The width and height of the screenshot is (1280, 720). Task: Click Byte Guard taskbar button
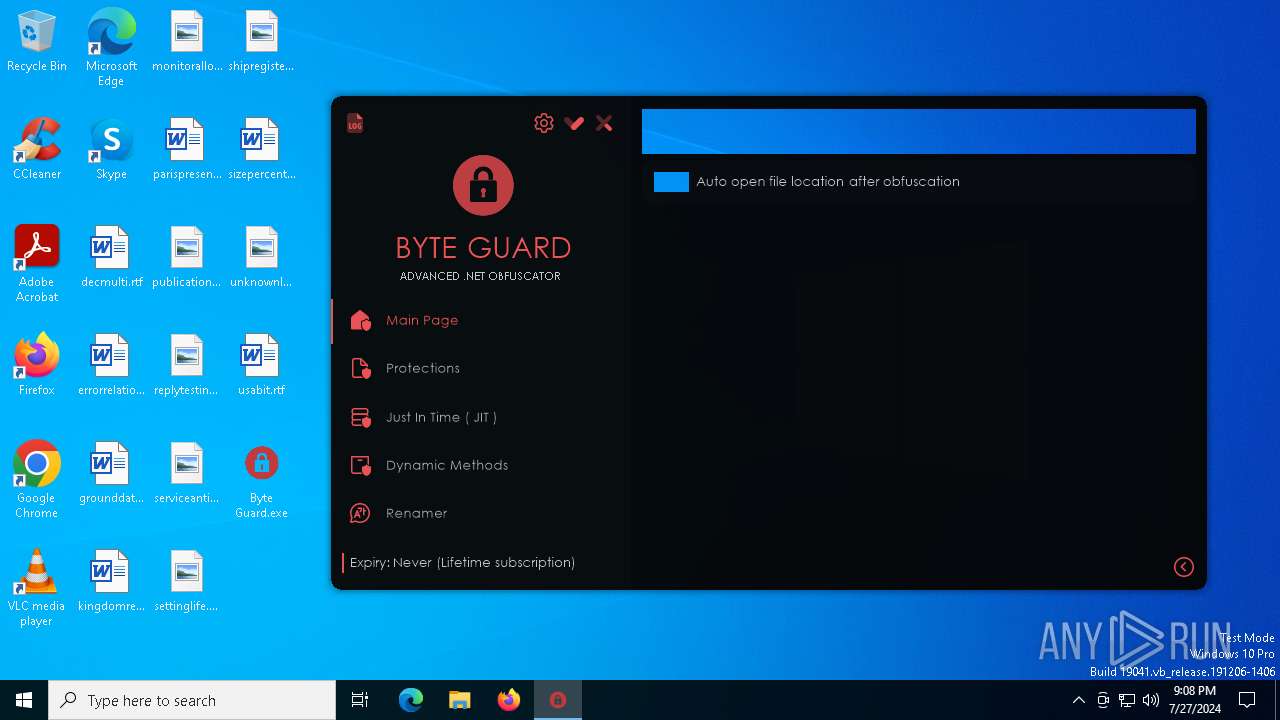pos(558,700)
